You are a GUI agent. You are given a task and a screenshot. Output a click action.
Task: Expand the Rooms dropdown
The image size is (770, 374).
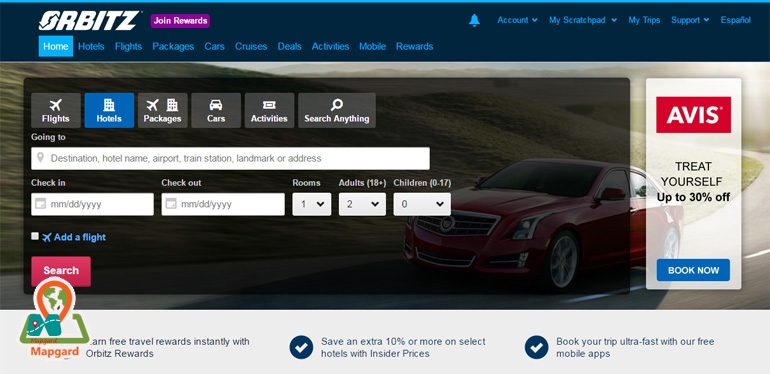(312, 204)
